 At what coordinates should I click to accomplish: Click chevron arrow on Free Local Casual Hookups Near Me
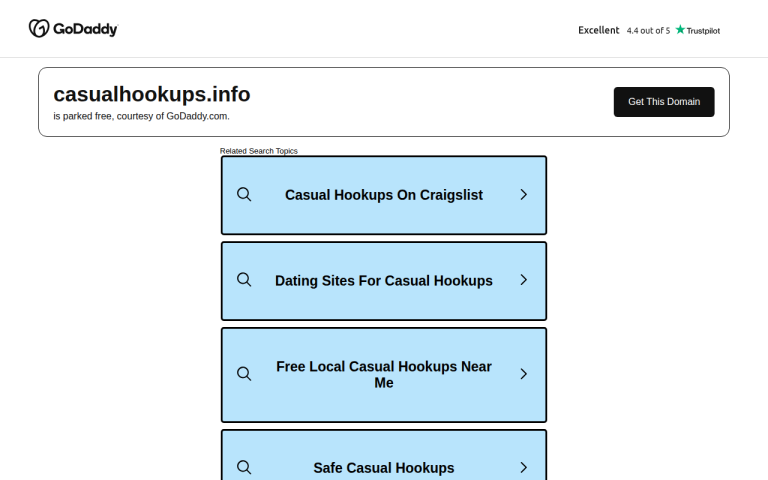tap(524, 374)
